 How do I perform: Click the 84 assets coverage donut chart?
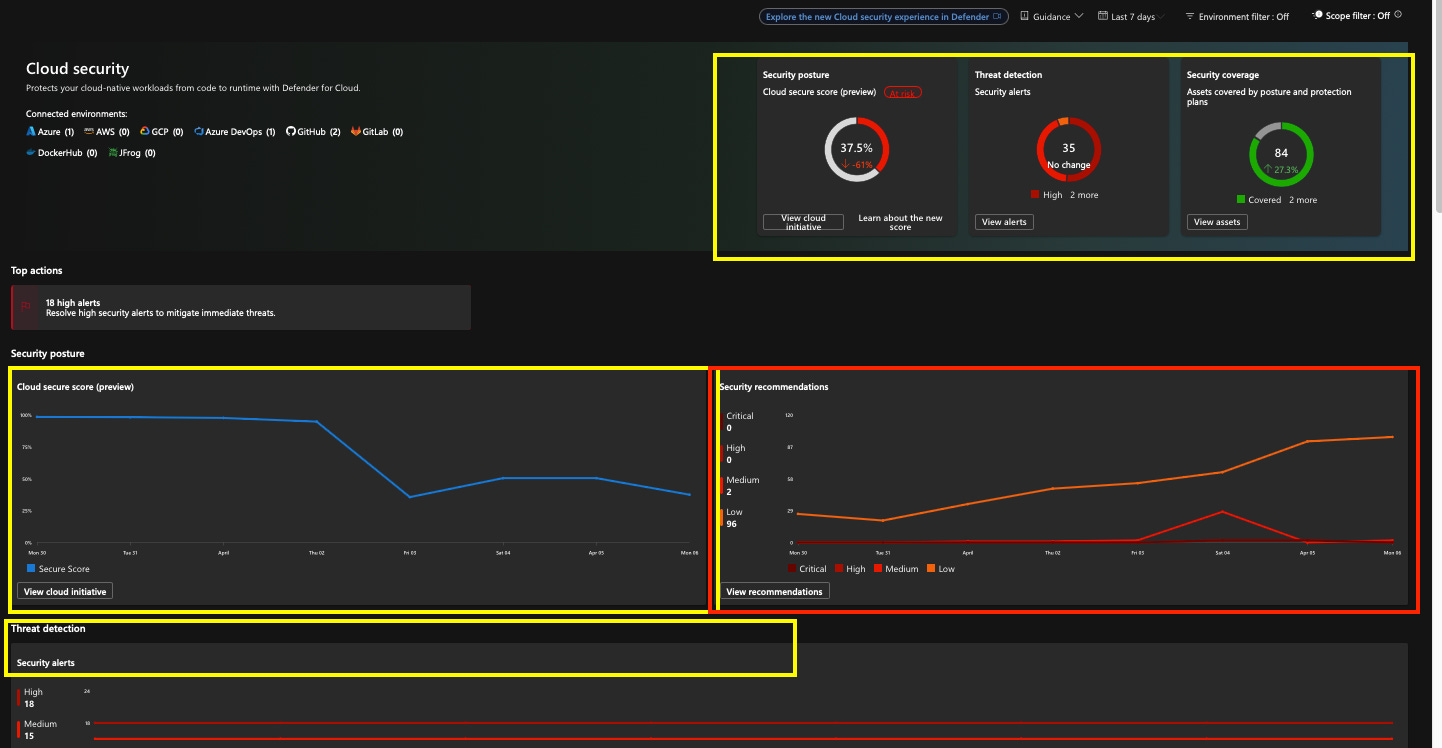click(1281, 154)
